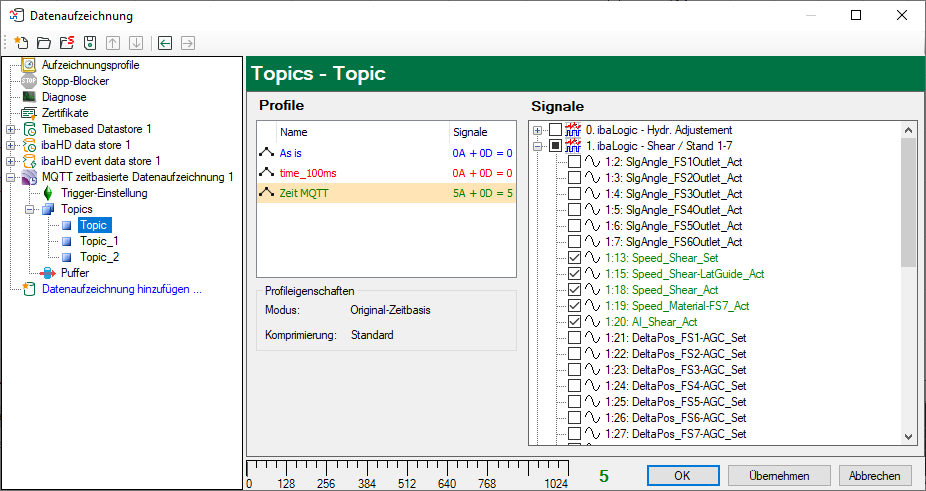Click the ibaHD data store 1 icon
The width and height of the screenshot is (926, 491).
[30, 145]
